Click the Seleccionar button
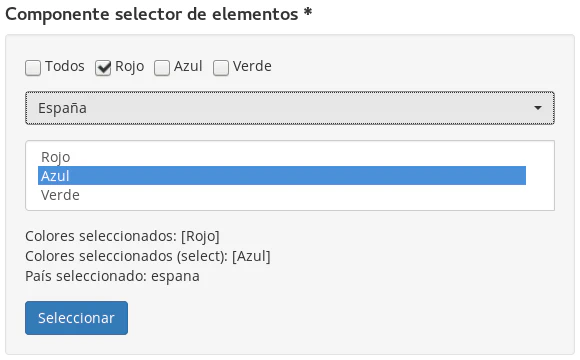Image resolution: width=580 pixels, height=360 pixels. (x=77, y=318)
